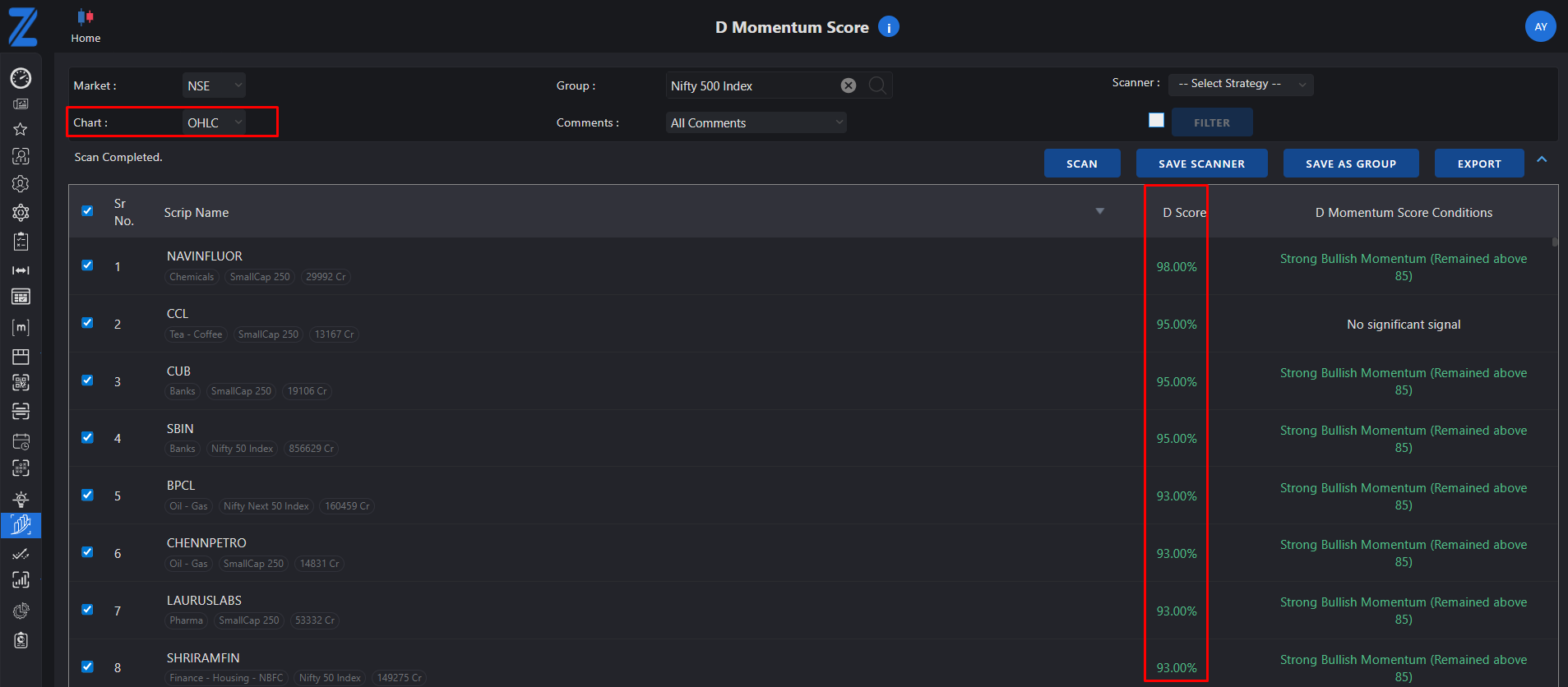Image resolution: width=1568 pixels, height=687 pixels.
Task: Open the clipboard checklist icon in sidebar
Action: tap(21, 242)
